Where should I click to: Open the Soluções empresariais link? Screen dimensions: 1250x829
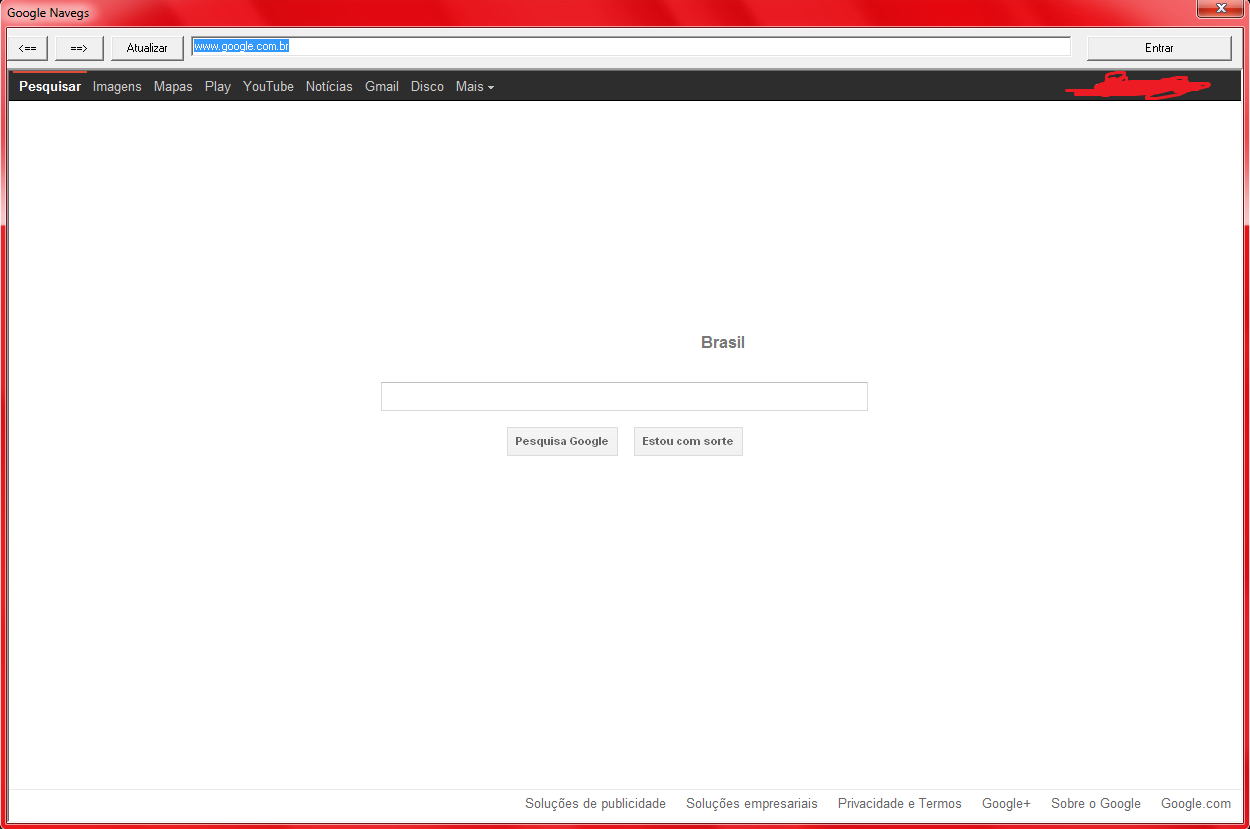[x=752, y=804]
